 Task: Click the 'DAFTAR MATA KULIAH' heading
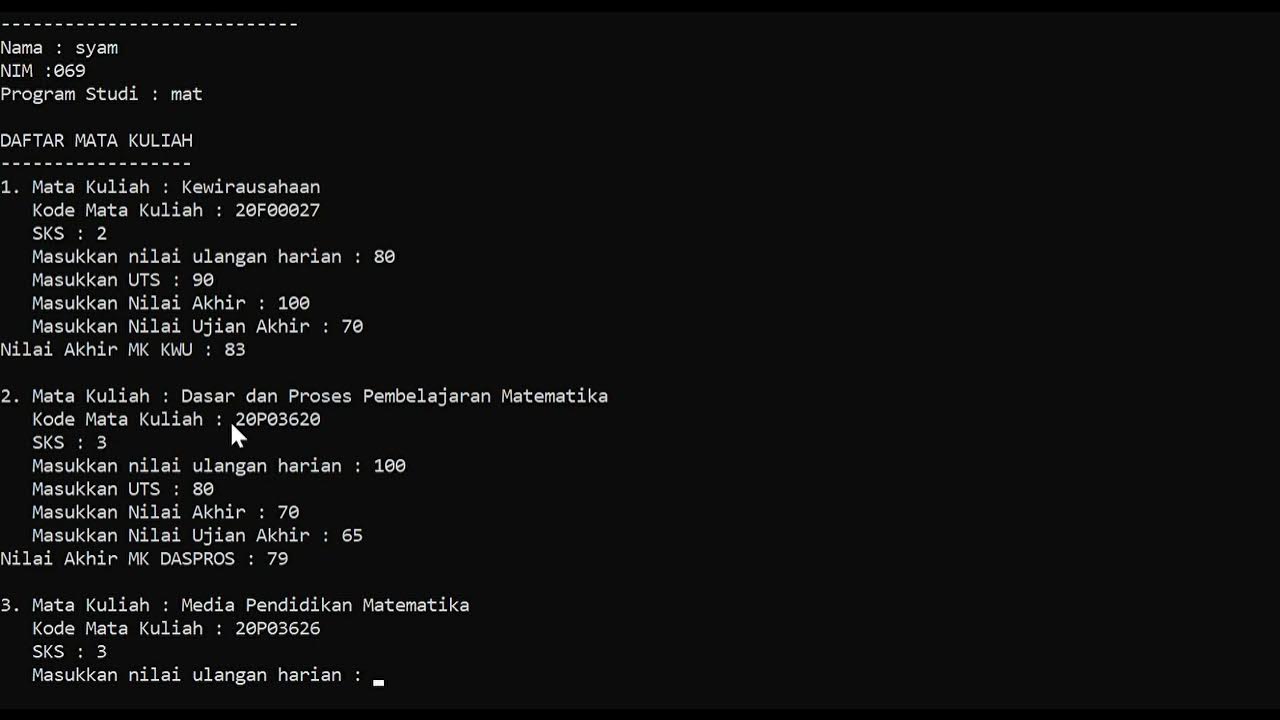pos(96,141)
